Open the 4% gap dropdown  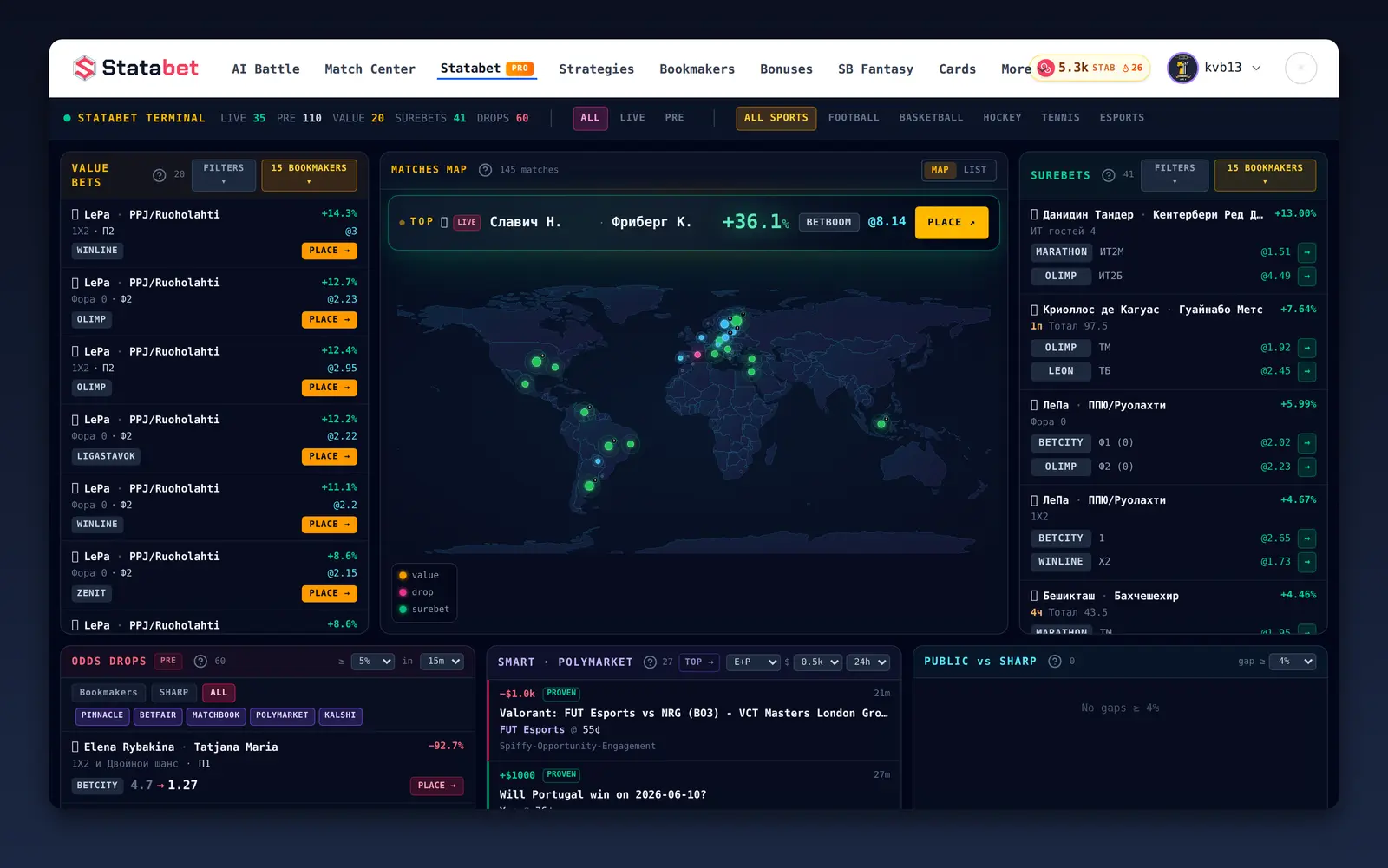click(x=1292, y=662)
